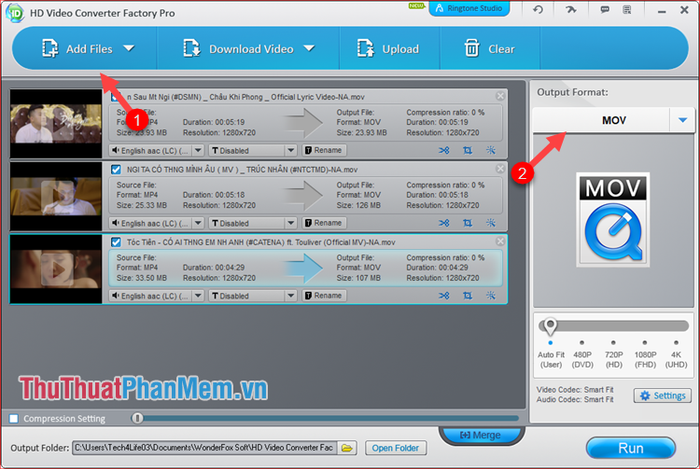This screenshot has width=700, height=469.
Task: Click the Audio Codec: Smart Fit text
Action: [x=575, y=399]
